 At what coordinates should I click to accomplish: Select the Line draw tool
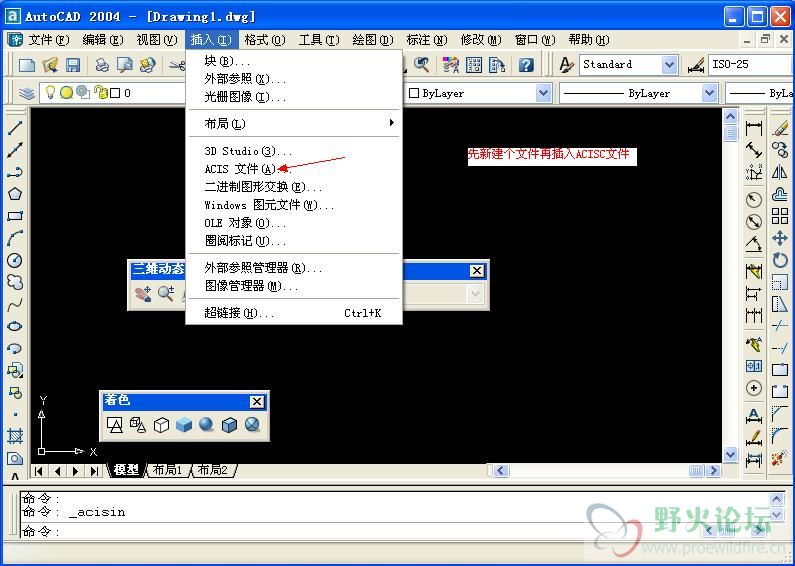pyautogui.click(x=15, y=128)
